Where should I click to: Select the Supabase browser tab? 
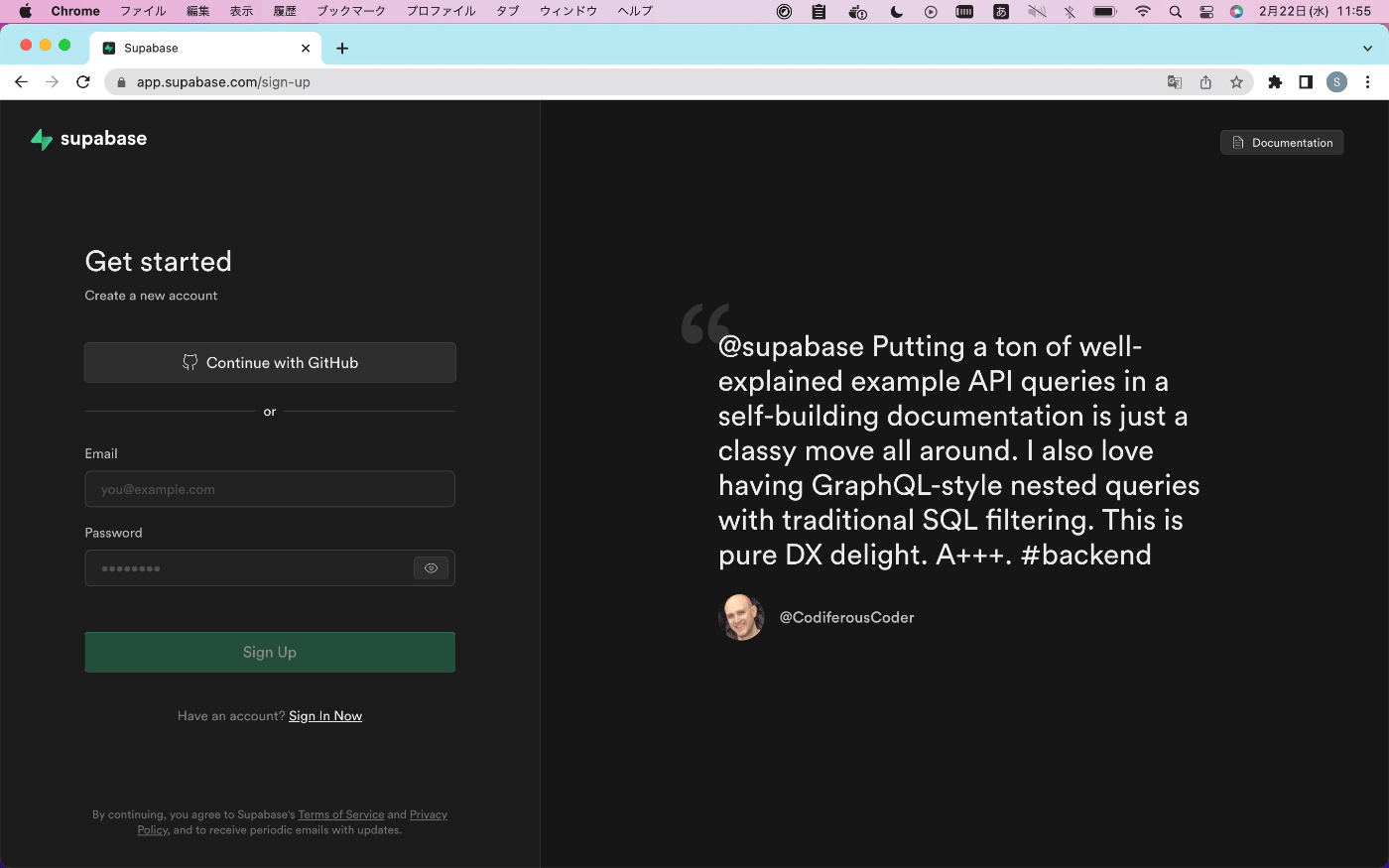pyautogui.click(x=198, y=47)
